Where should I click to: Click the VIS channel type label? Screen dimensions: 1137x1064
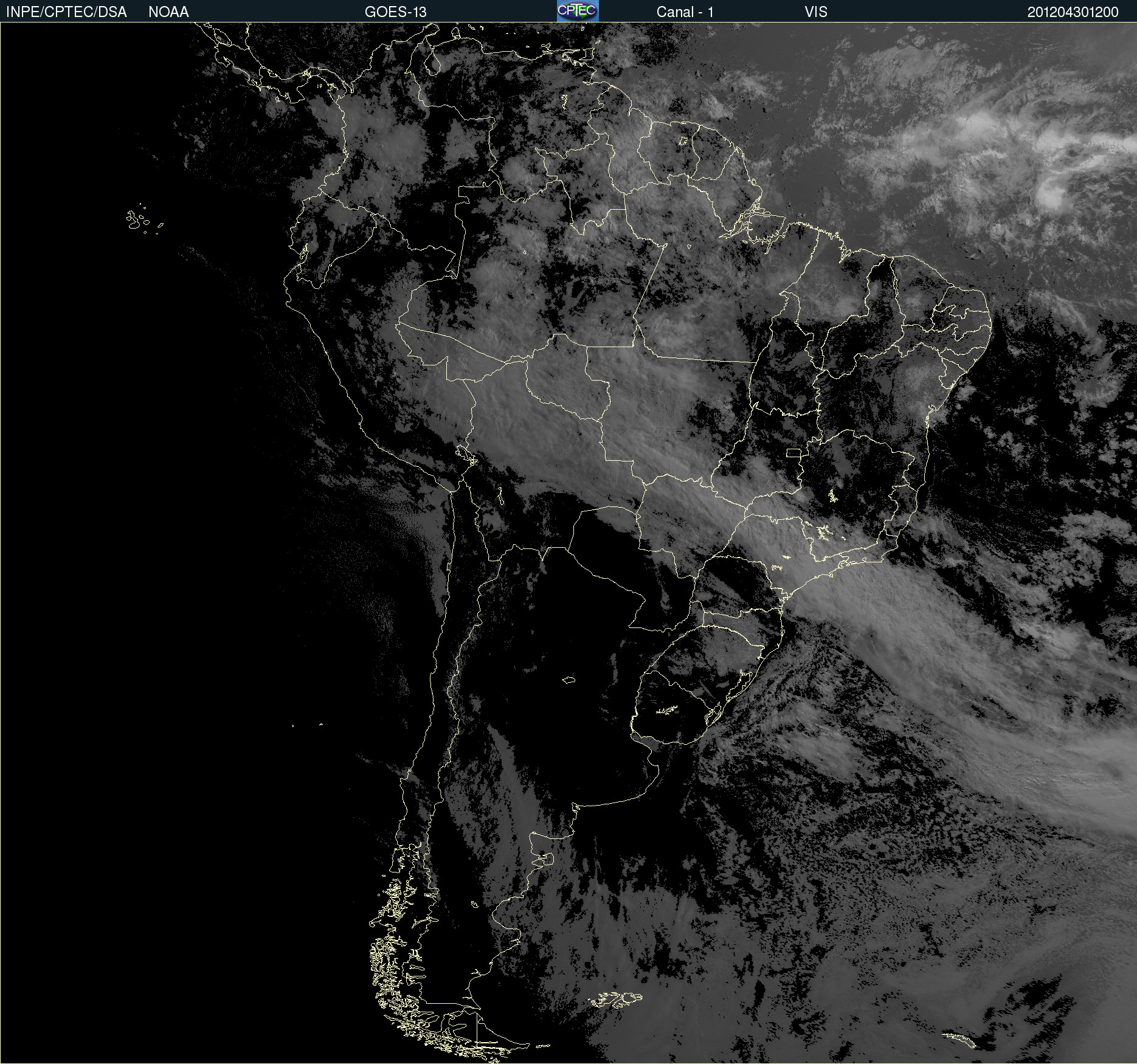[815, 12]
